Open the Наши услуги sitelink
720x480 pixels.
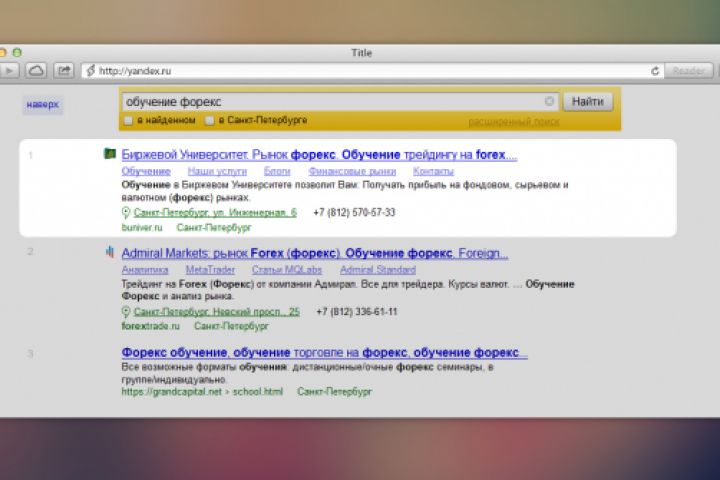pyautogui.click(x=217, y=171)
